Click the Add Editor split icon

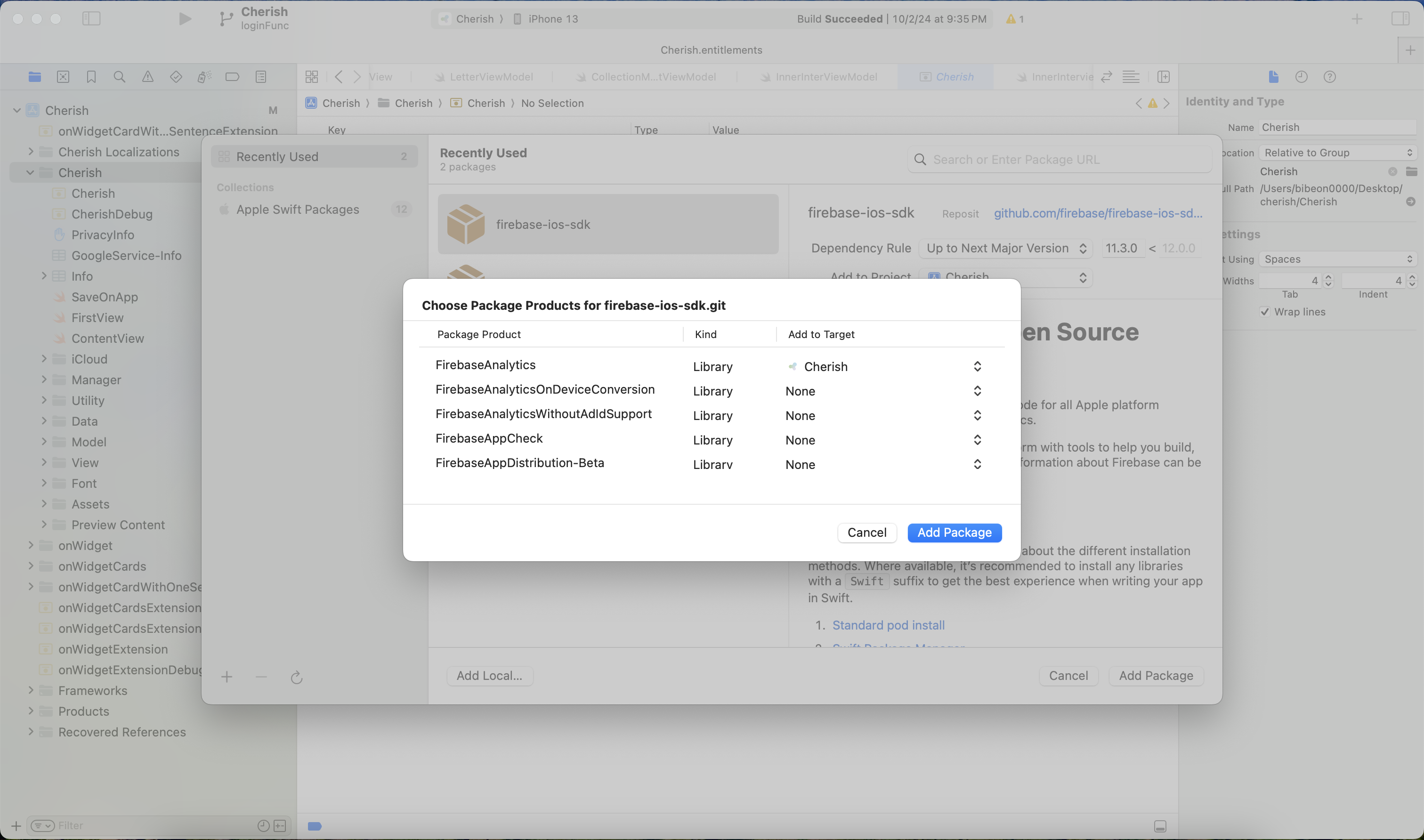point(1164,77)
